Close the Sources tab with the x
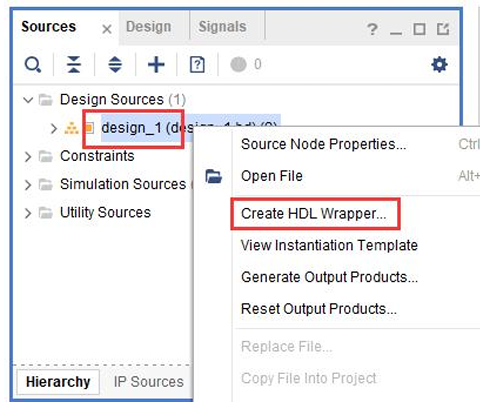Screen dimensions: 484x410 point(107,29)
